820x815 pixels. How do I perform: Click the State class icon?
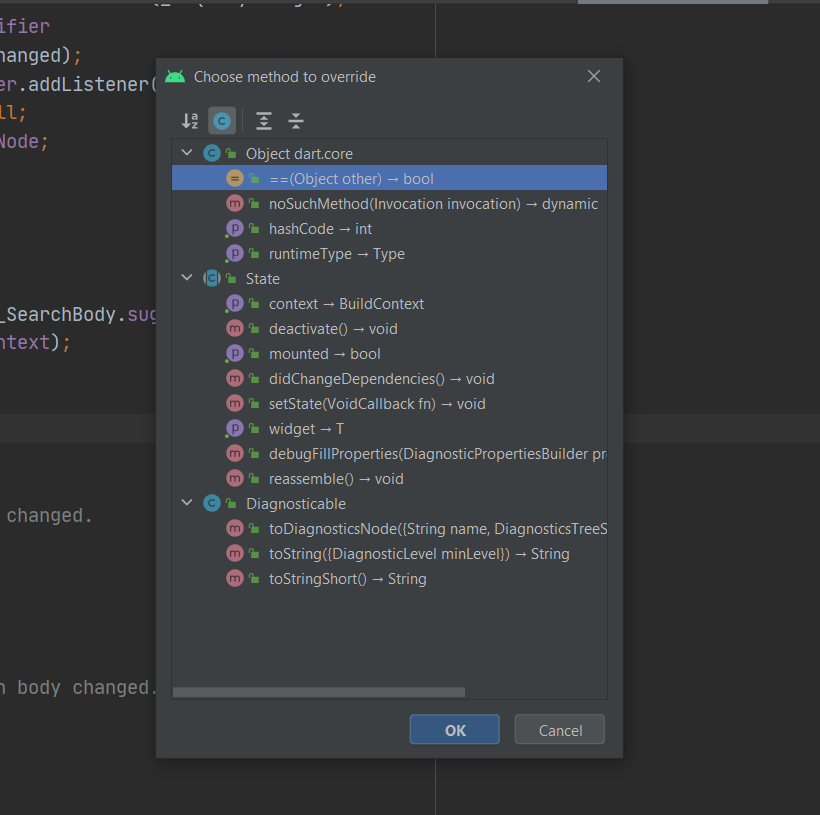211,278
